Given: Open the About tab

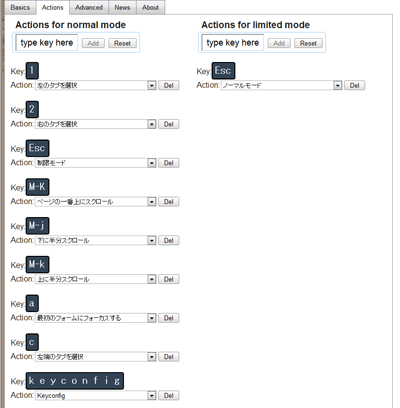Looking at the screenshot, I should (150, 7).
